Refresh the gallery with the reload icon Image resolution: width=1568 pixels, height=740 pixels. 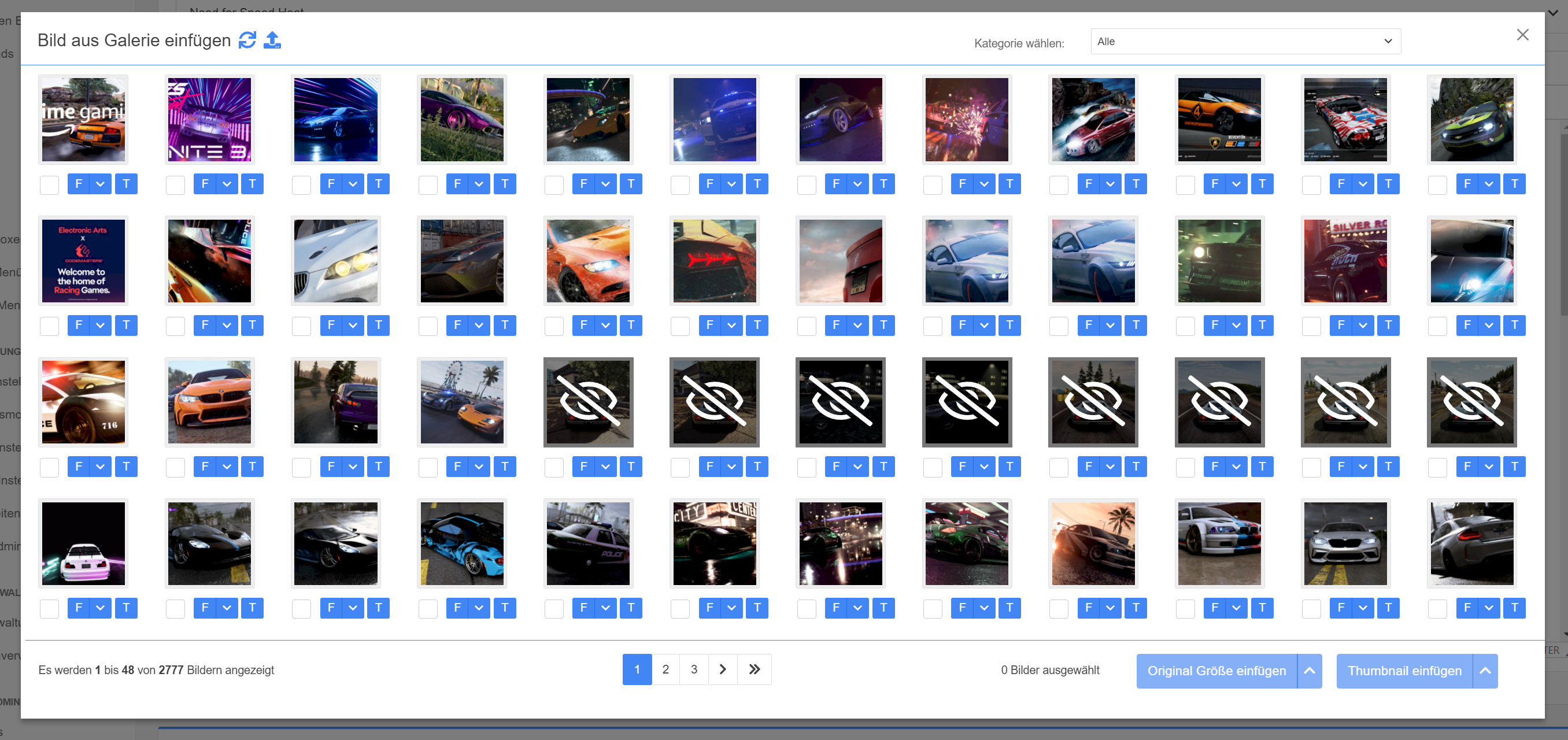coord(247,40)
